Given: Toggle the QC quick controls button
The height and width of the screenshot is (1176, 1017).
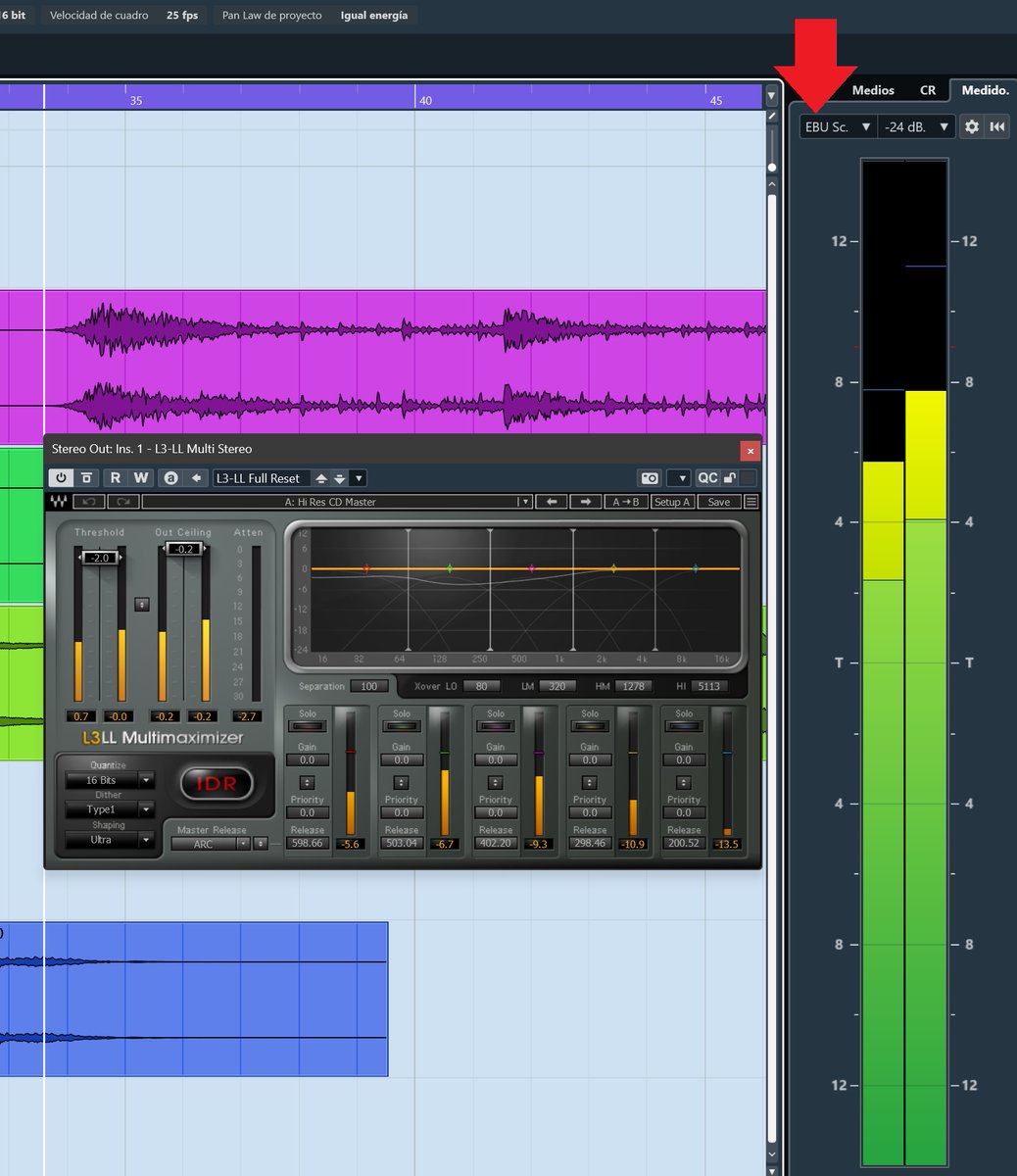Looking at the screenshot, I should tap(707, 478).
